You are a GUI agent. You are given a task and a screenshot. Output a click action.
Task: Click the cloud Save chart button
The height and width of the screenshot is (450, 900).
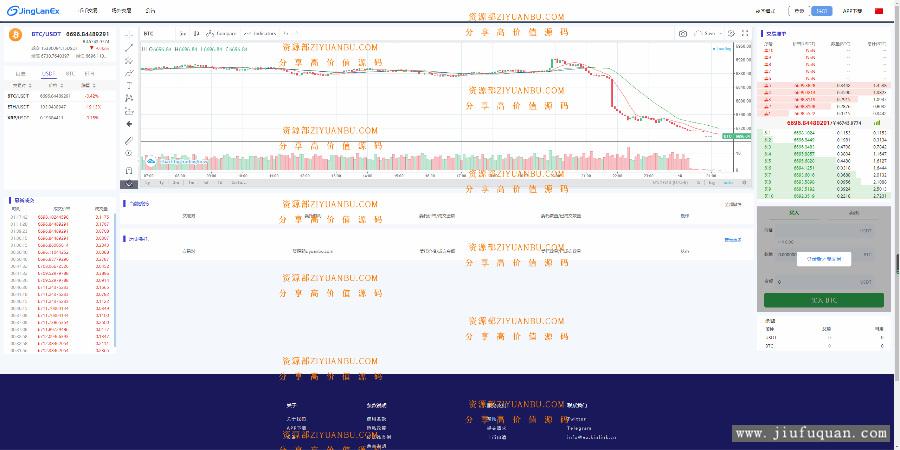(x=705, y=33)
